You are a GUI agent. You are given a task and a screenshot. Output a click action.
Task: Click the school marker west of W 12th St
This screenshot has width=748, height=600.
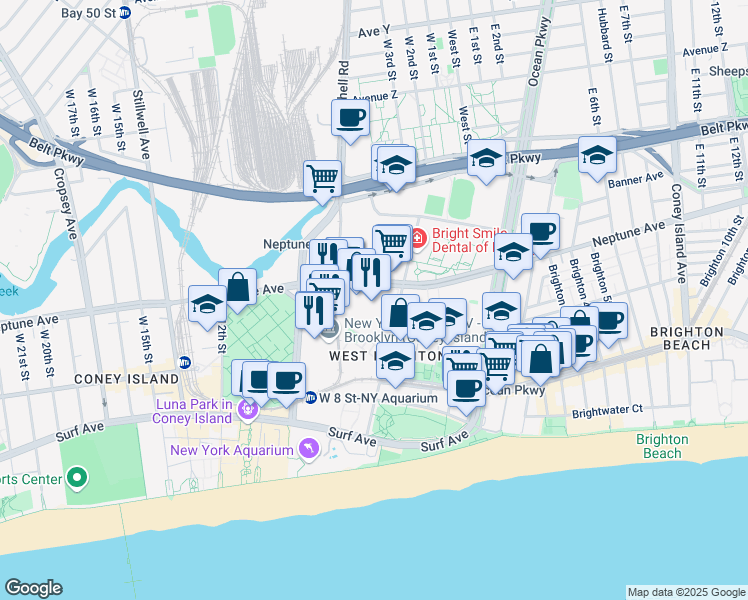tap(208, 307)
